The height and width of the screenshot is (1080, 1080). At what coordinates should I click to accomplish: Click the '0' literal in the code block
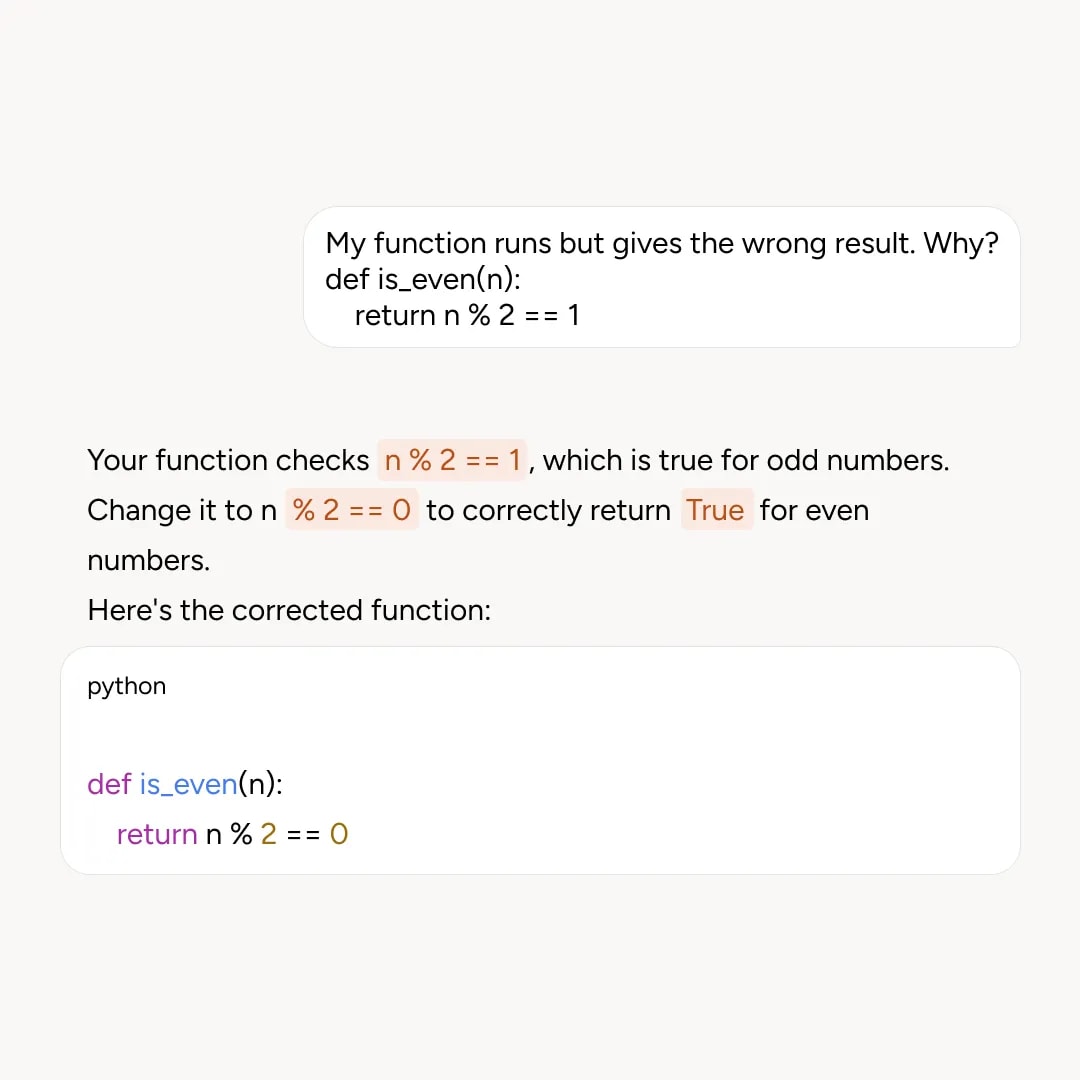tap(339, 834)
